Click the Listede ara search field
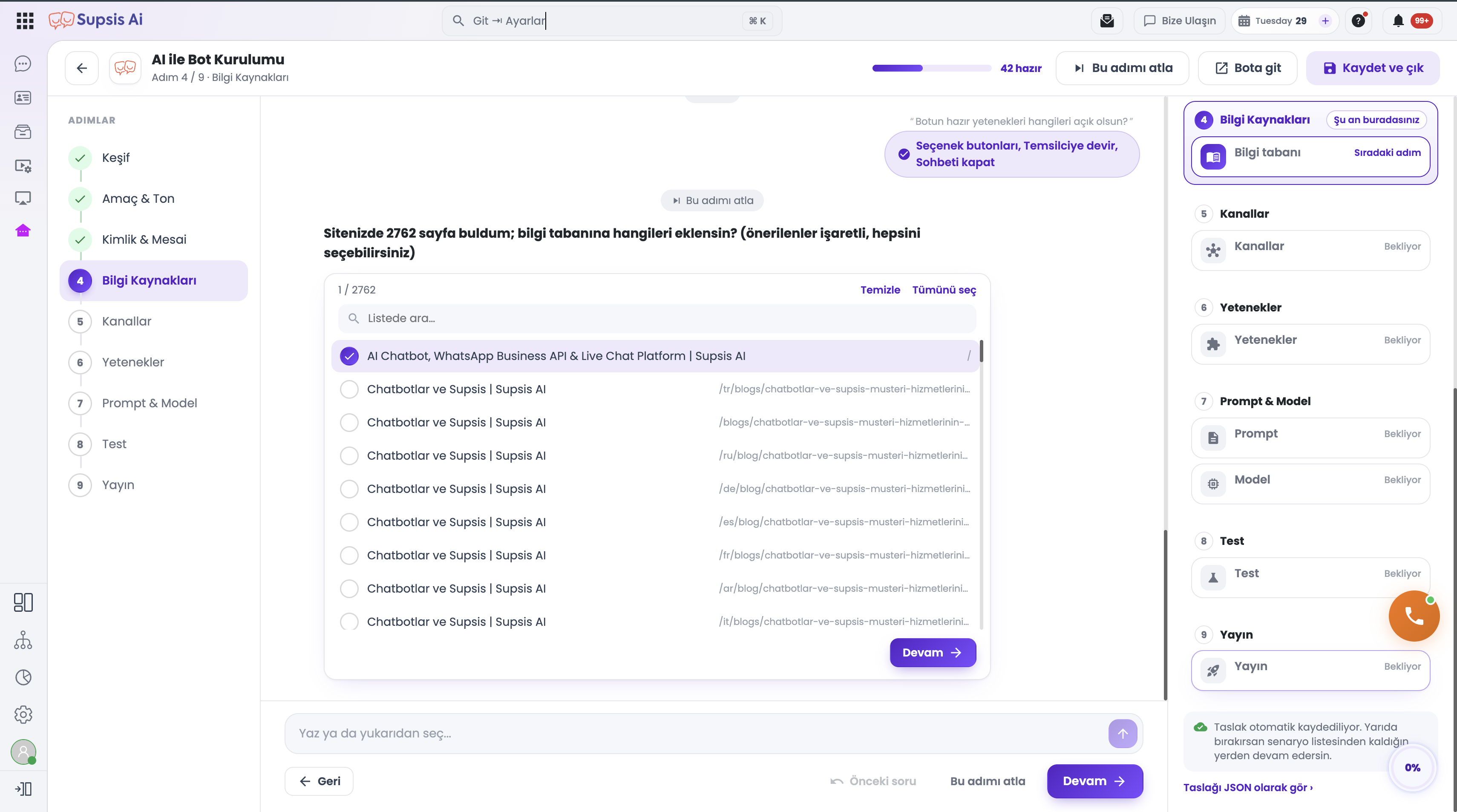 tap(657, 318)
